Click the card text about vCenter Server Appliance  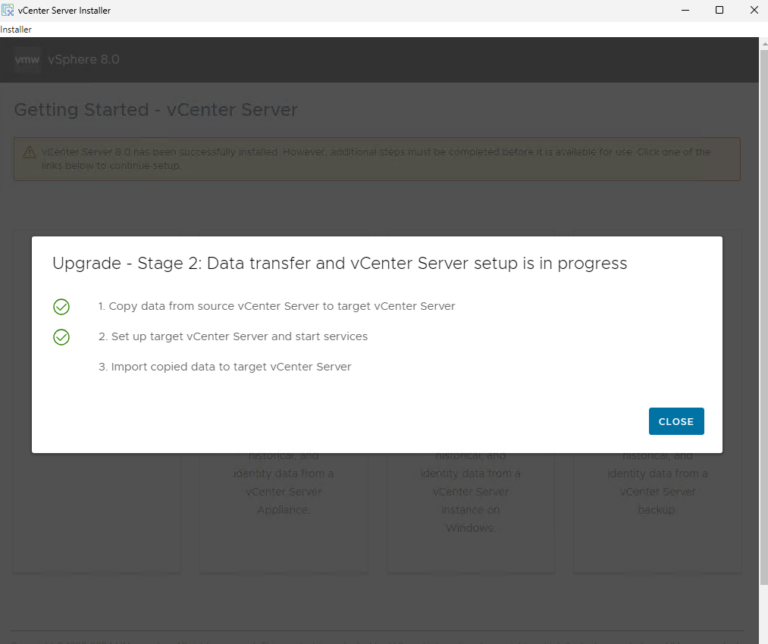pos(283,483)
